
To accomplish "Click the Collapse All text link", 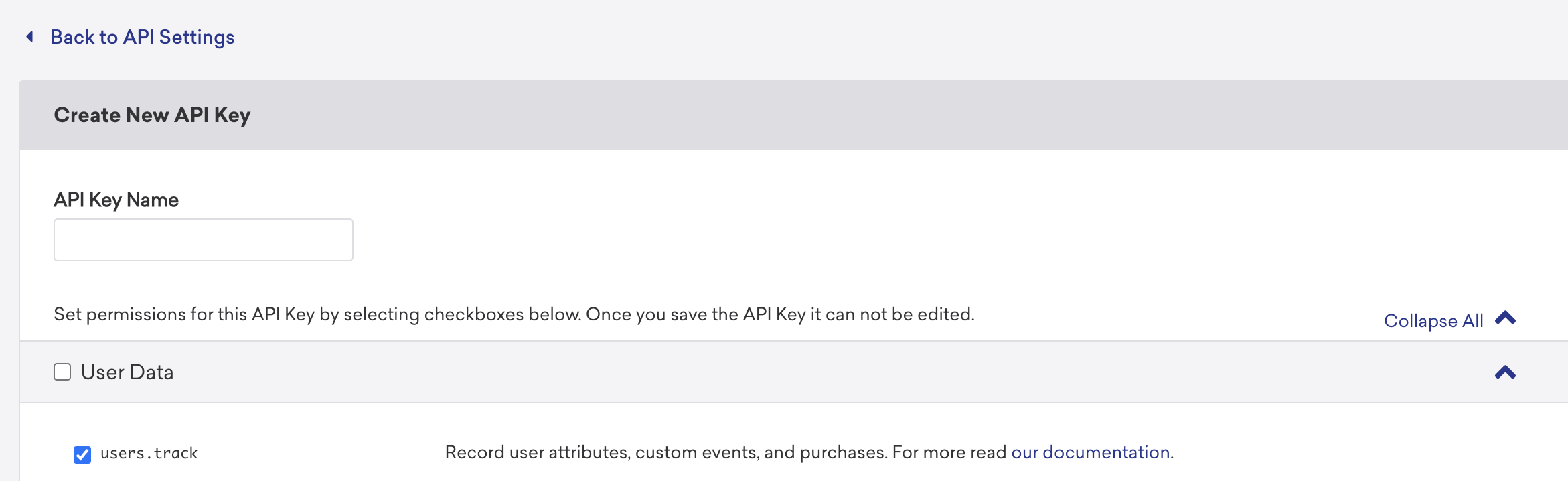I will coord(1433,320).
